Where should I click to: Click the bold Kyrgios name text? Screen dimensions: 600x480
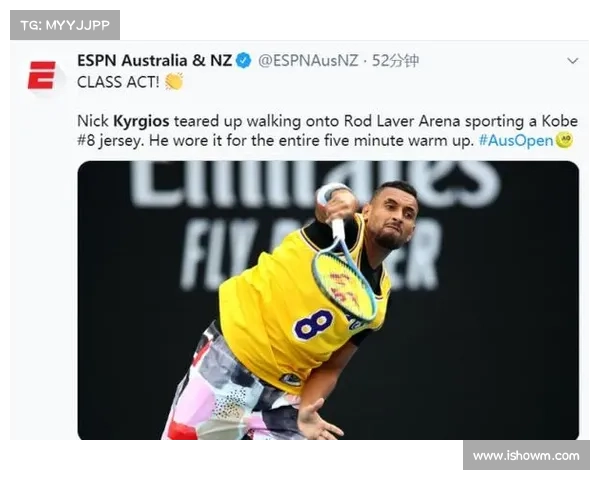click(141, 121)
